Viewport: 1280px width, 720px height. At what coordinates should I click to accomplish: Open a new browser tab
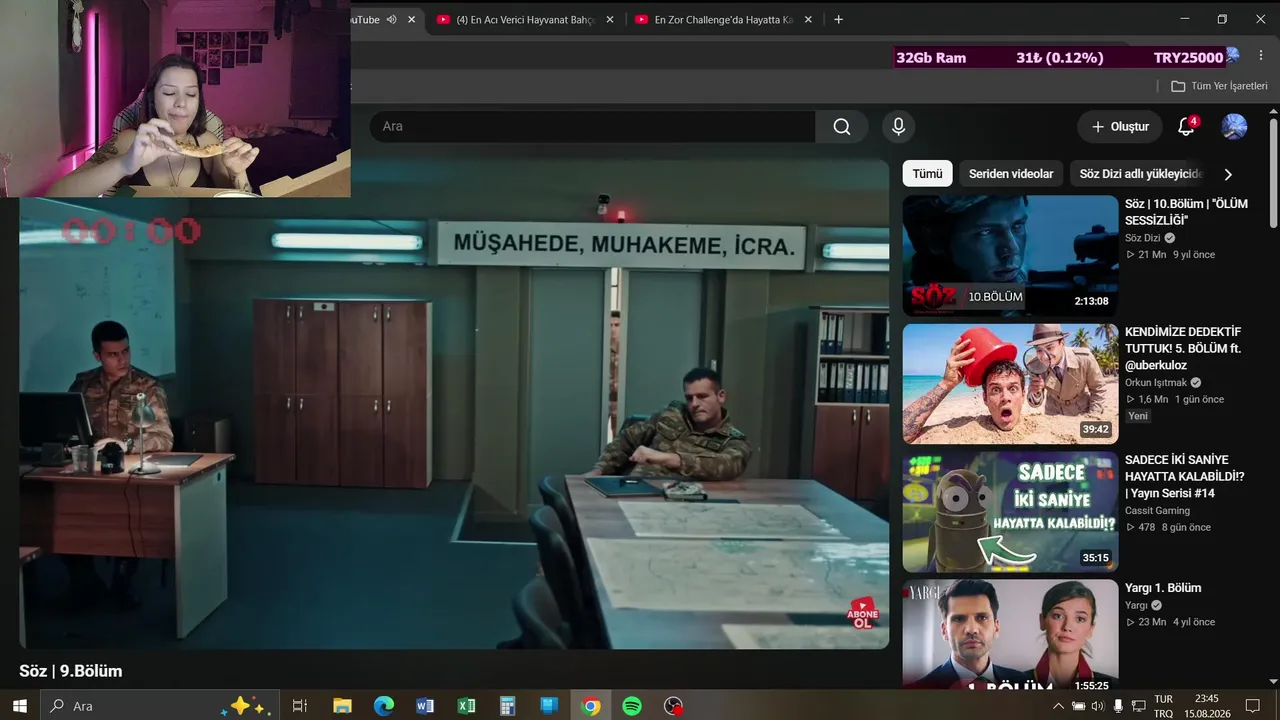click(x=838, y=19)
